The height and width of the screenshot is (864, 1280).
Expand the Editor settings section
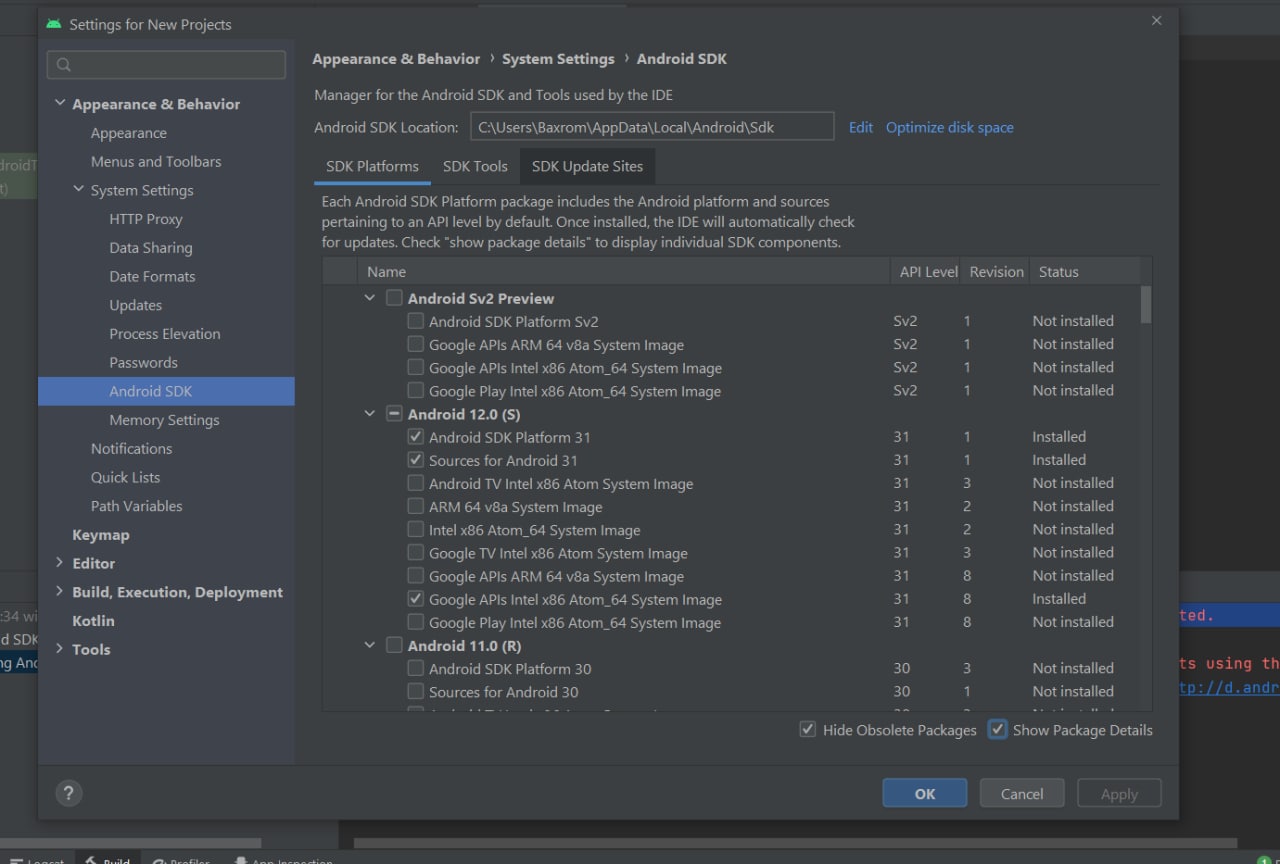(60, 562)
